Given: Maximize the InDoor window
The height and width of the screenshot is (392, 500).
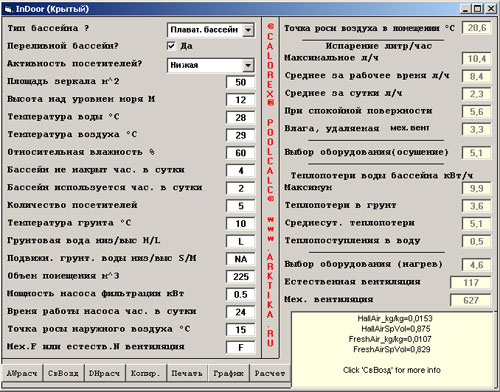Looking at the screenshot, I should (x=477, y=9).
